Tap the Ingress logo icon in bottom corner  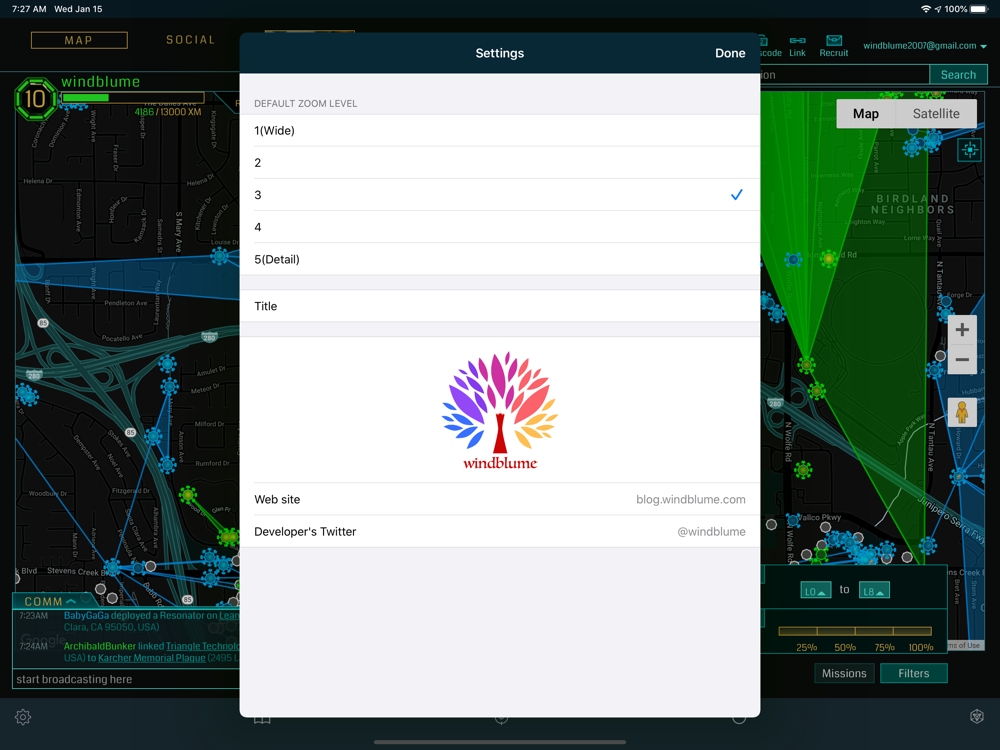[x=976, y=717]
